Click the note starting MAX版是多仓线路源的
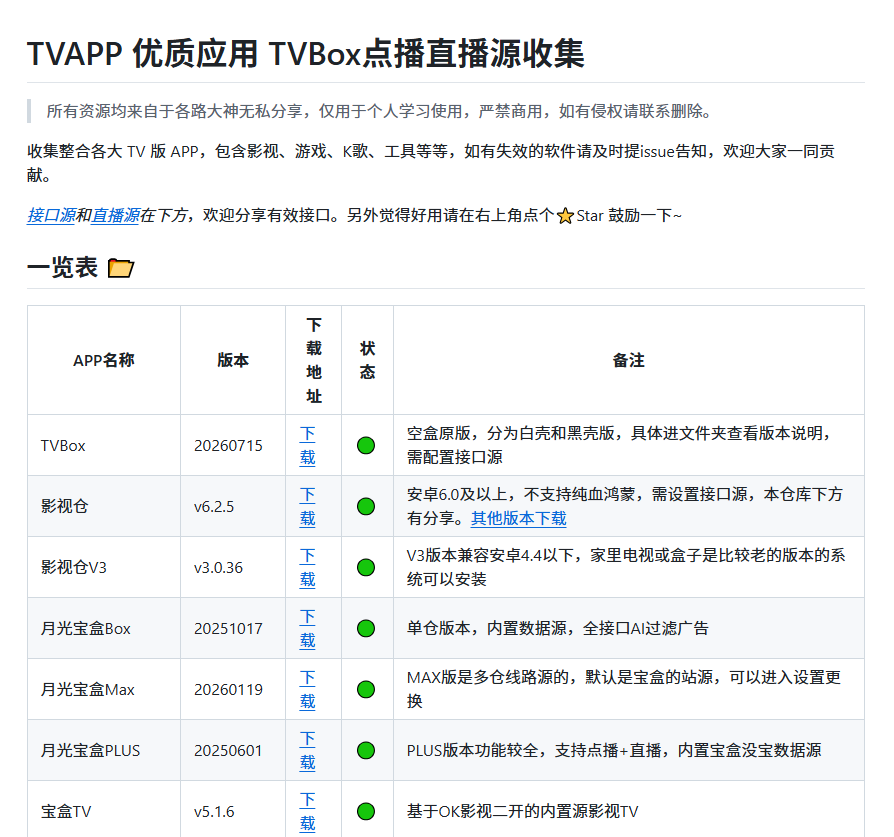Viewport: 894px width, 837px height. [623, 689]
